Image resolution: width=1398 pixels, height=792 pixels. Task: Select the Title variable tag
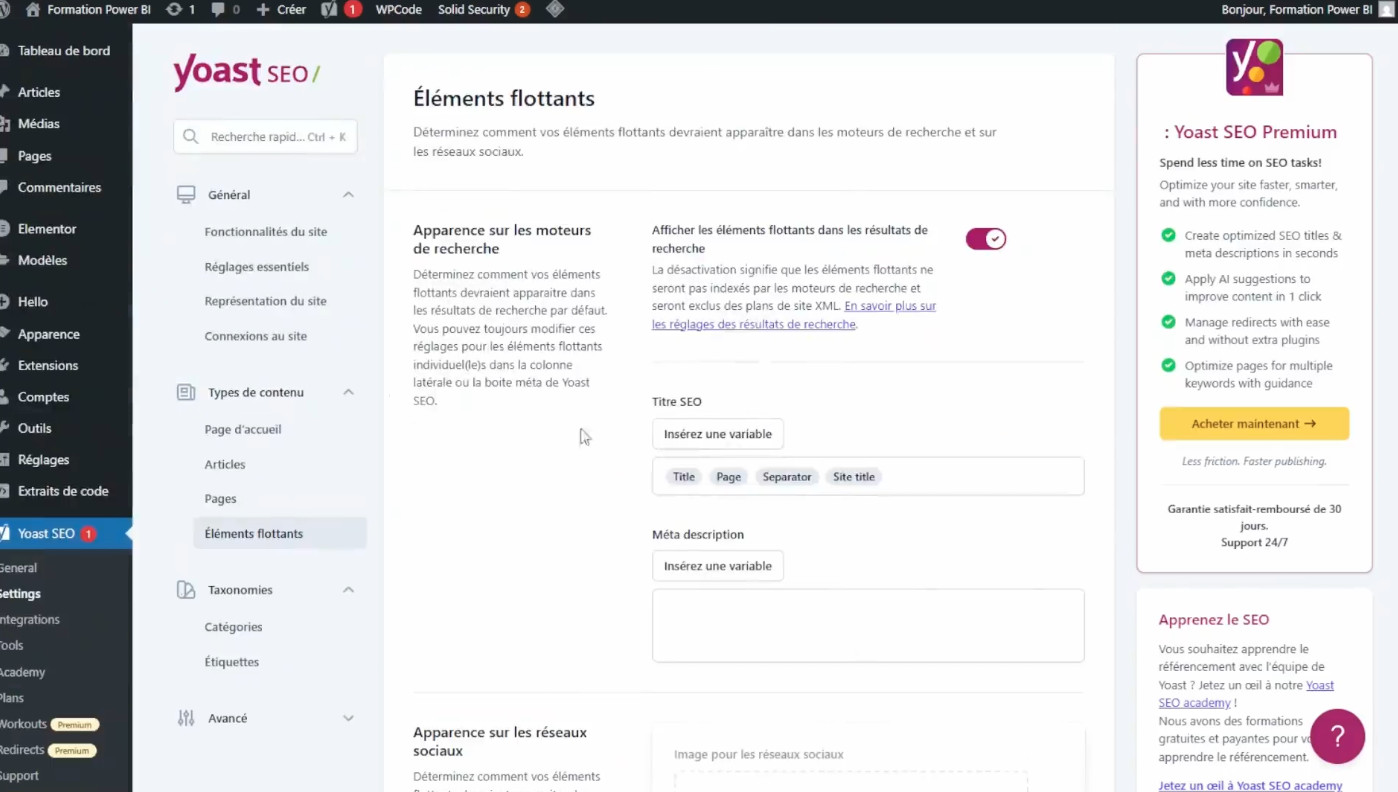684,477
